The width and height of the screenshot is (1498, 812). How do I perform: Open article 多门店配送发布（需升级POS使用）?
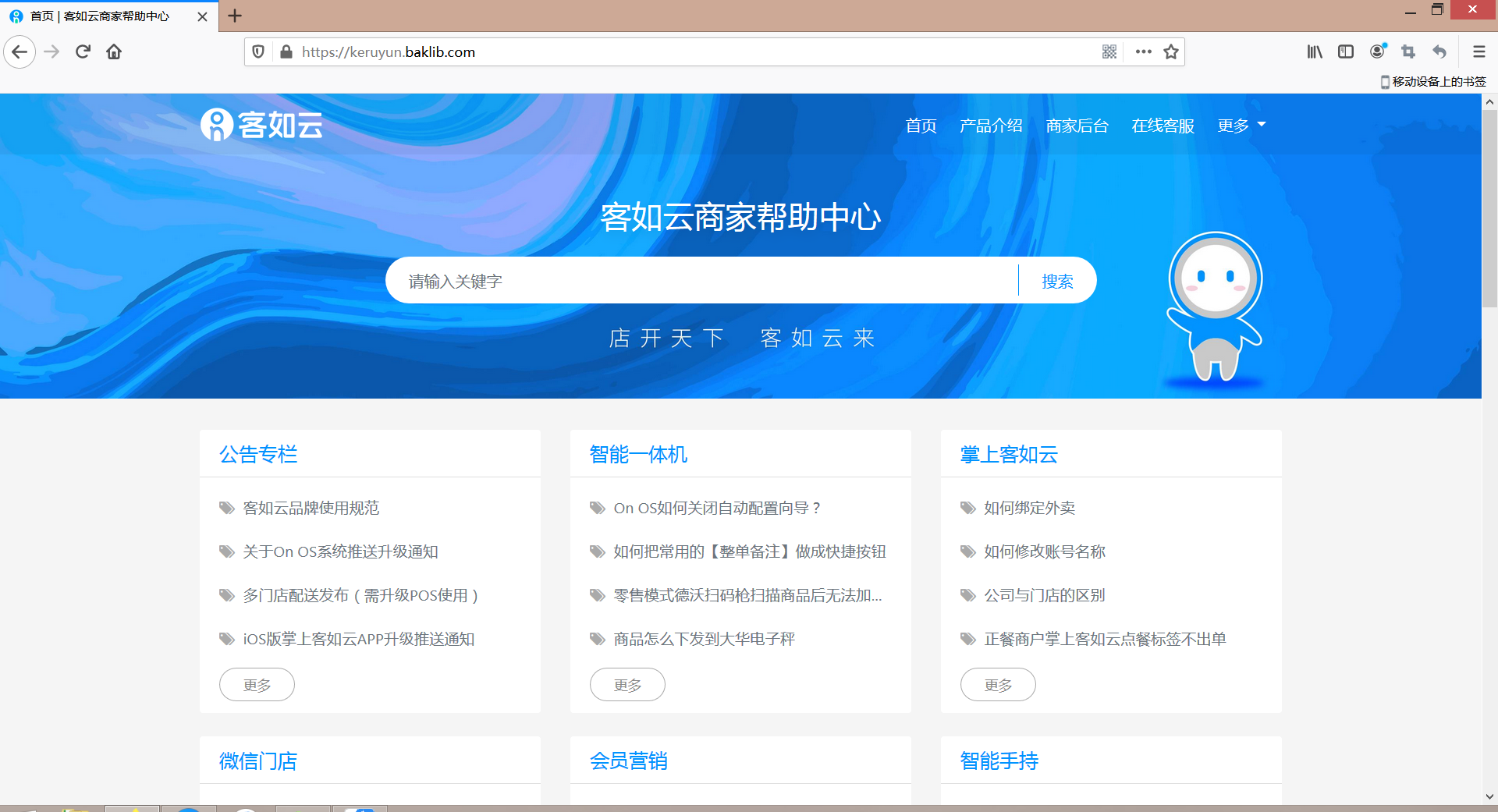coord(360,596)
